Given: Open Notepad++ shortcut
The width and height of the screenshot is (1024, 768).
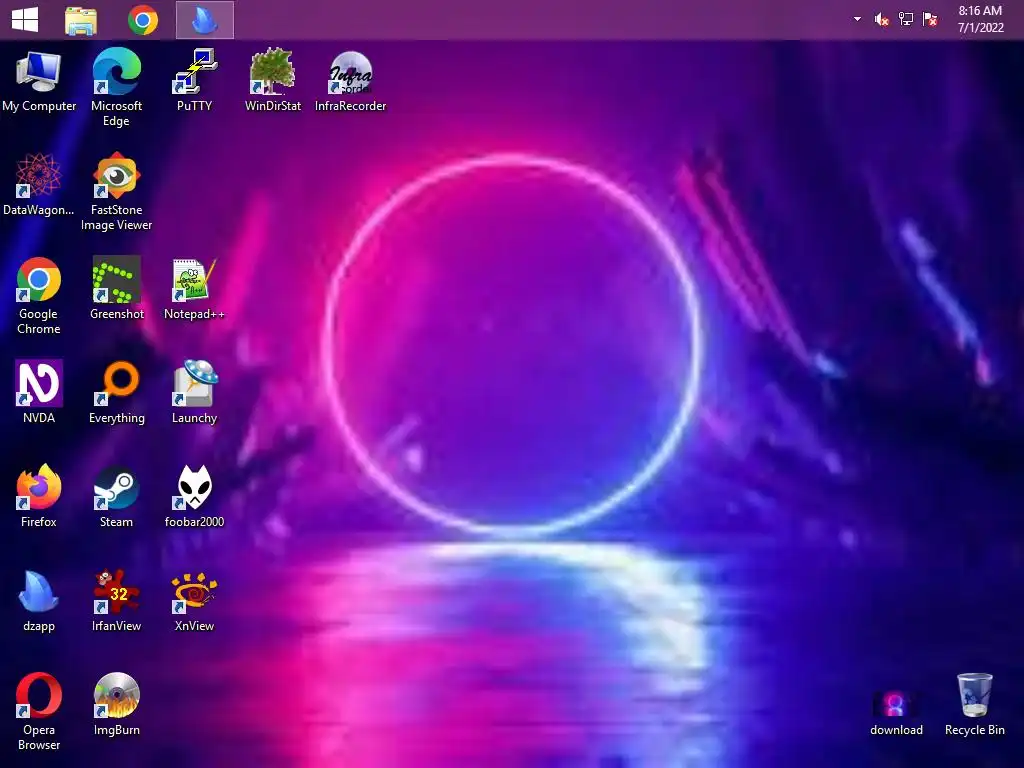Looking at the screenshot, I should click(x=195, y=289).
